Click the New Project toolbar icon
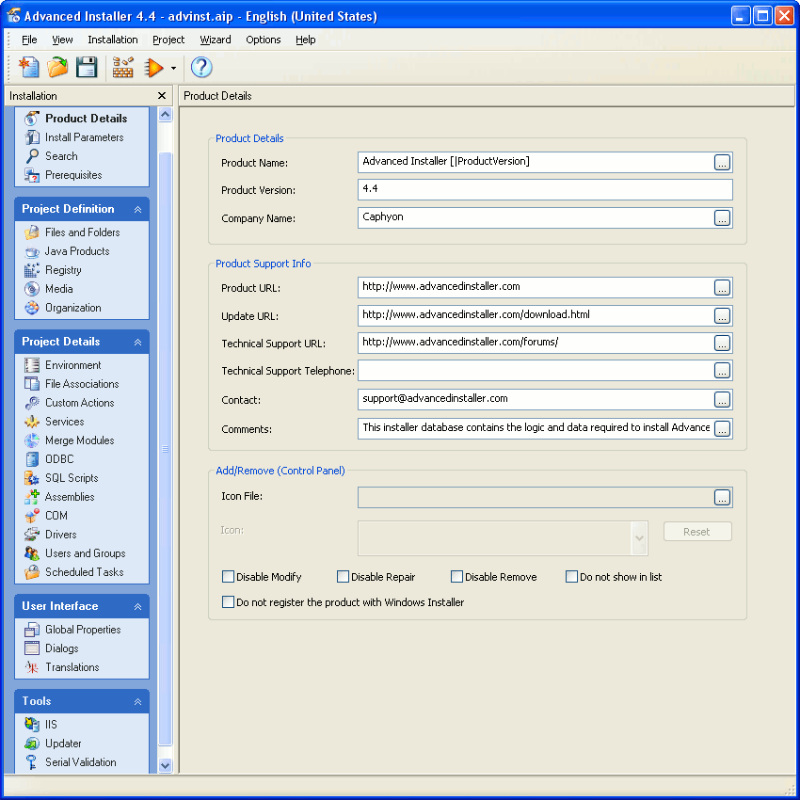Image resolution: width=800 pixels, height=800 pixels. tap(29, 67)
